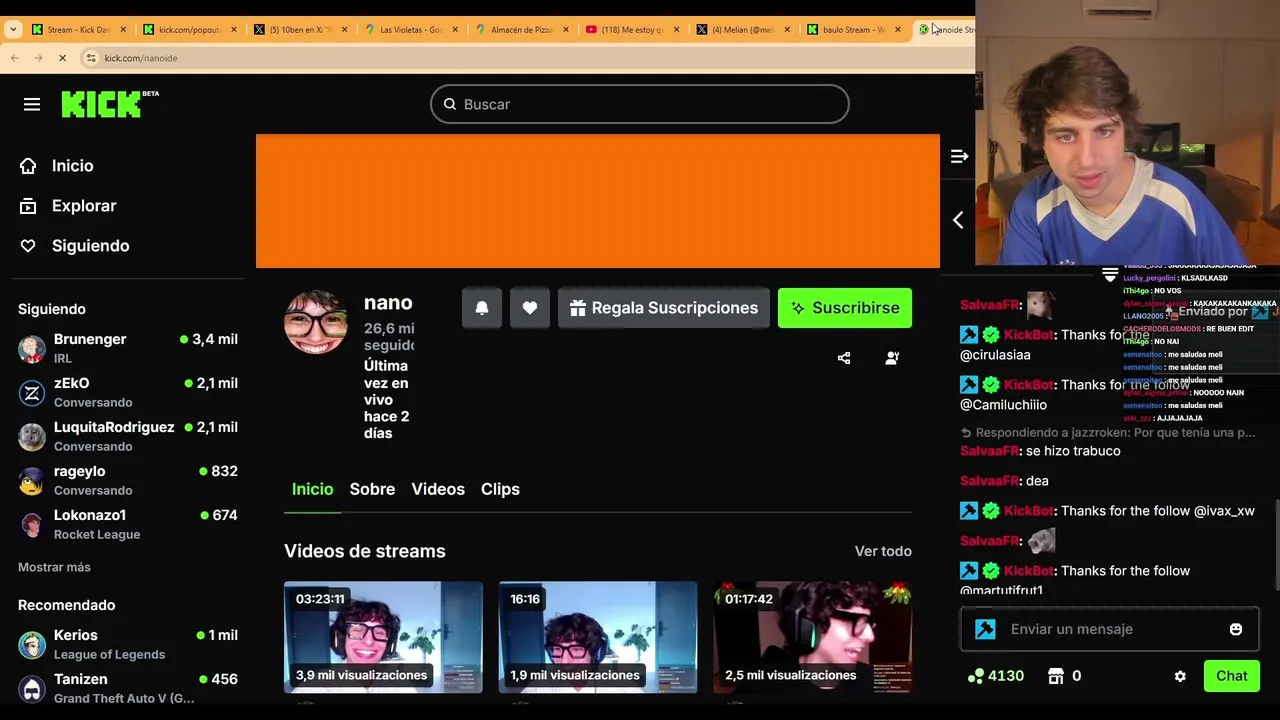The image size is (1280, 720).
Task: Open LuquitaRodriguez channel in following list
Action: tap(128, 436)
